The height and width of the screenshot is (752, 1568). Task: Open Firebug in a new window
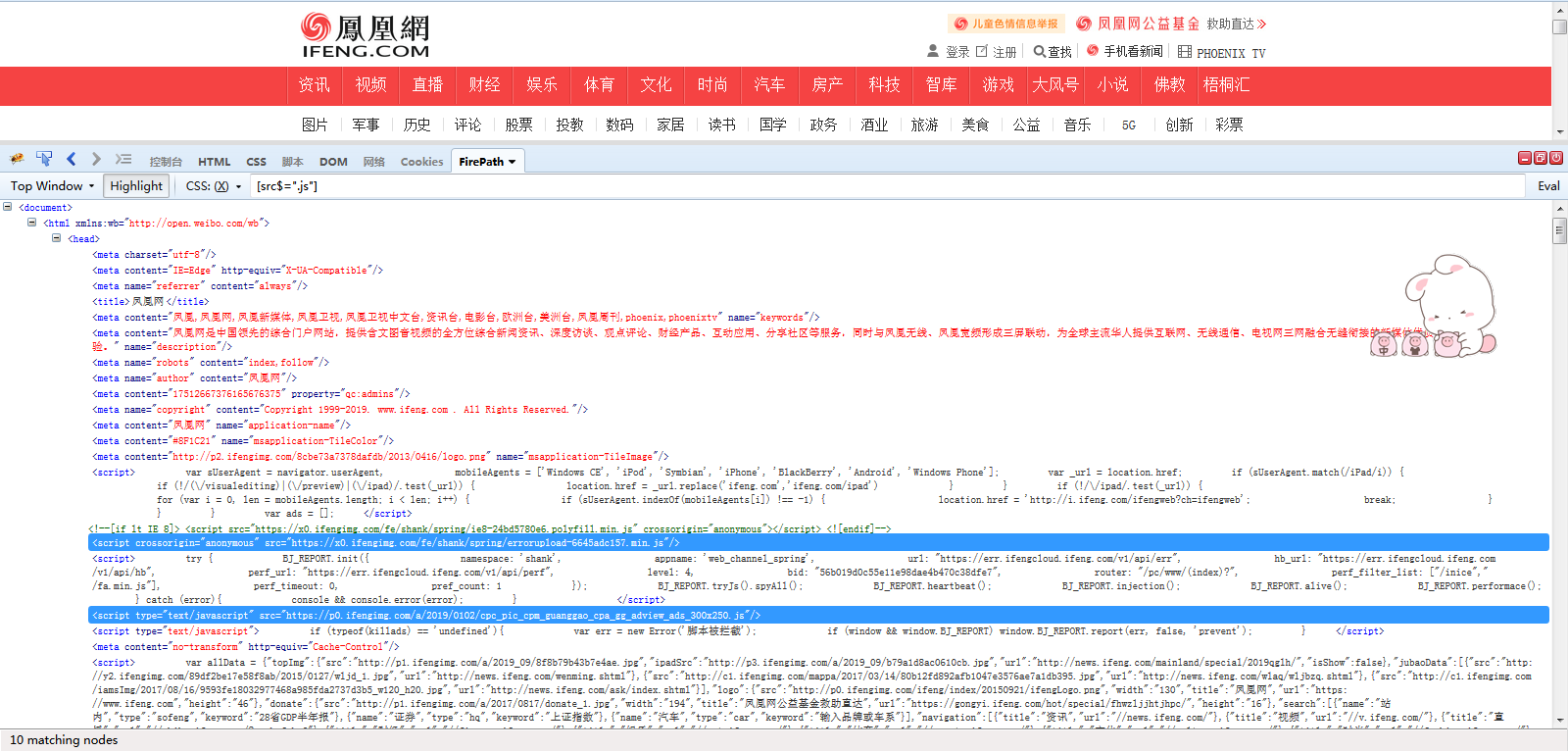click(1541, 158)
